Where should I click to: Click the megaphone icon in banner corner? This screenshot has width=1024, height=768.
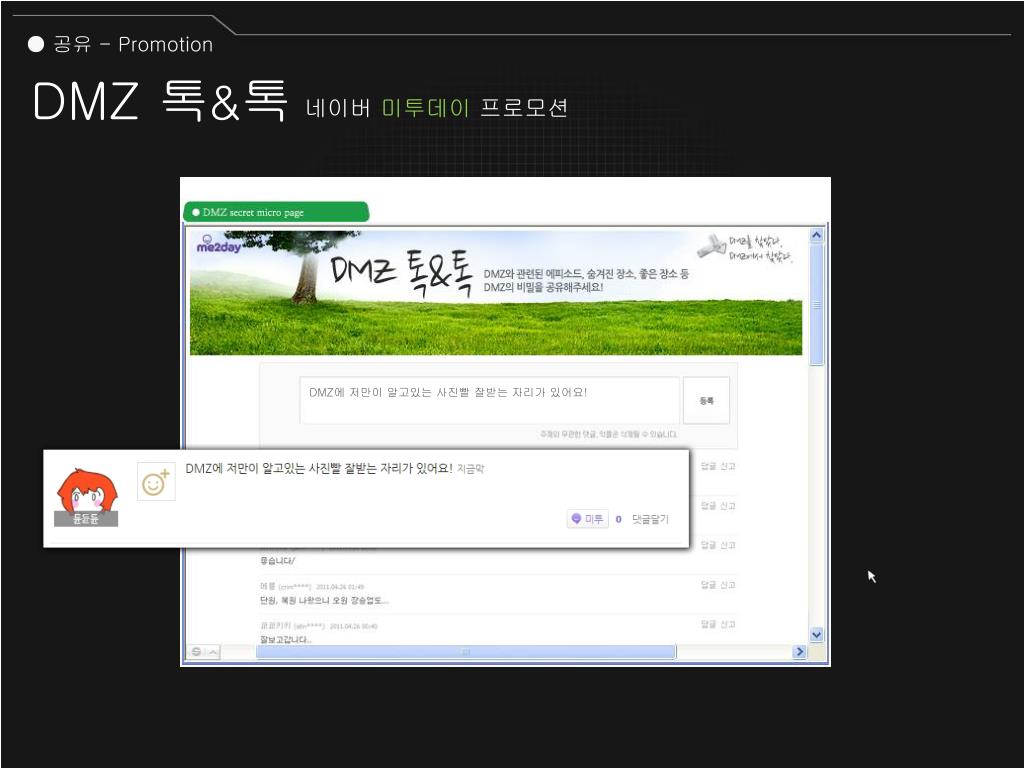pos(711,246)
